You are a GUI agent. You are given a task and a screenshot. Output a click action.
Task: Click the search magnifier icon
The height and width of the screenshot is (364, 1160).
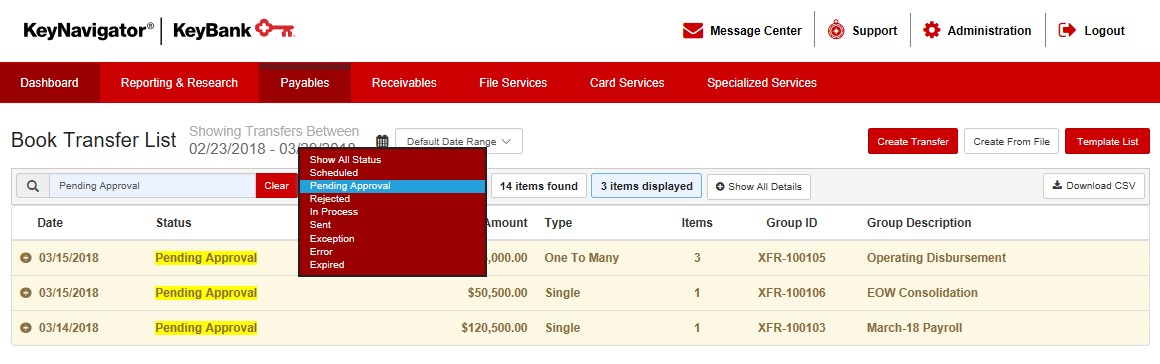coord(33,186)
